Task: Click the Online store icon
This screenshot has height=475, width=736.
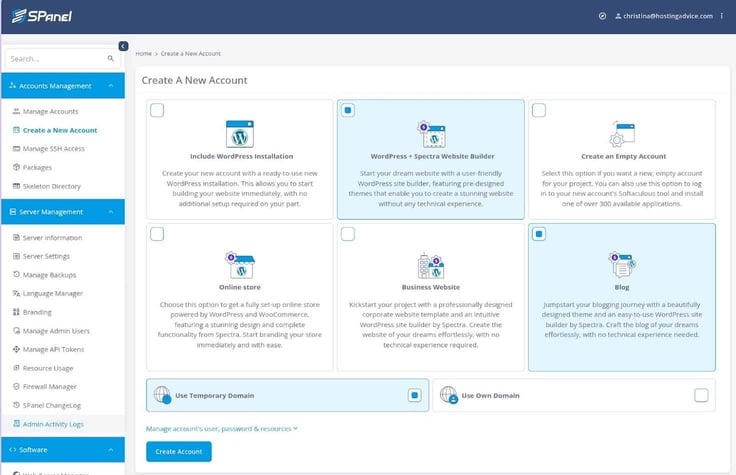Action: click(240, 265)
